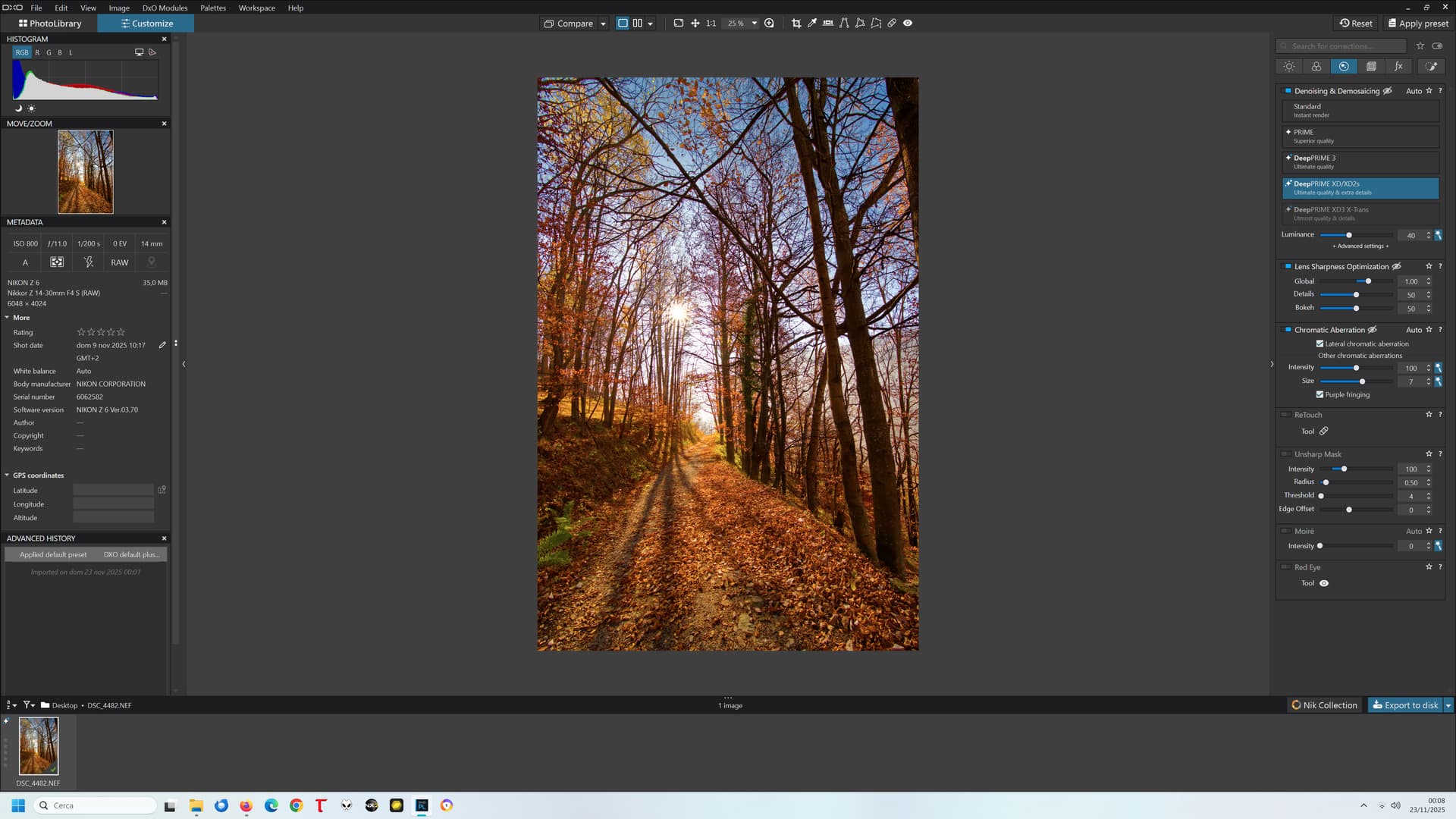Select the ReTouch repair tool icon
The width and height of the screenshot is (1456, 819).
coord(1323,431)
